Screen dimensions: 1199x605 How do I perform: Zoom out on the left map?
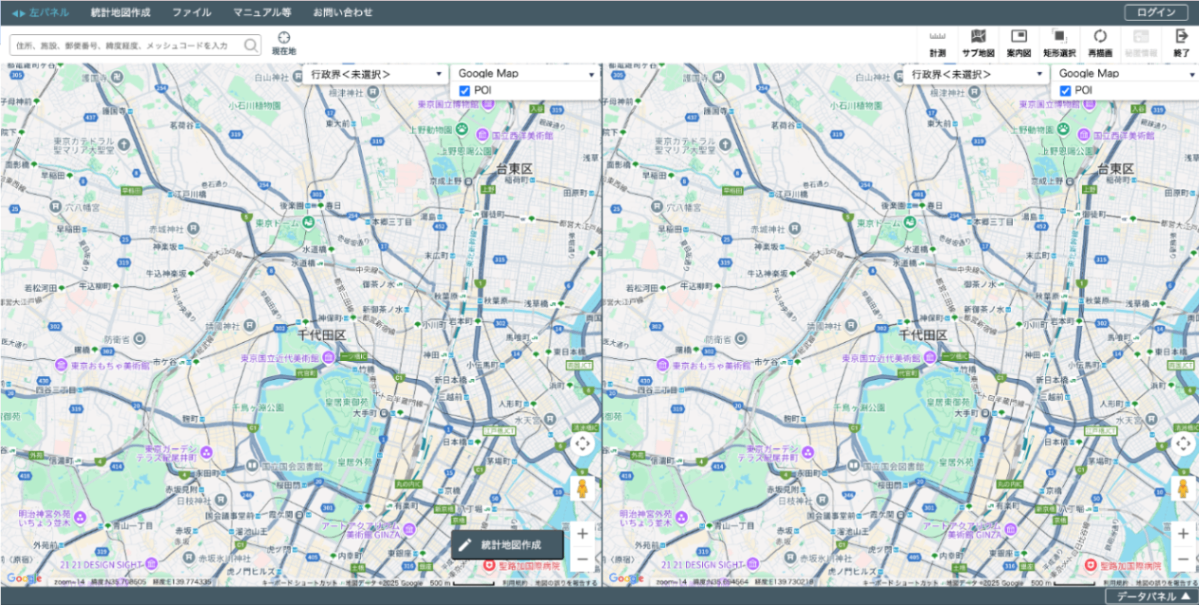(582, 560)
